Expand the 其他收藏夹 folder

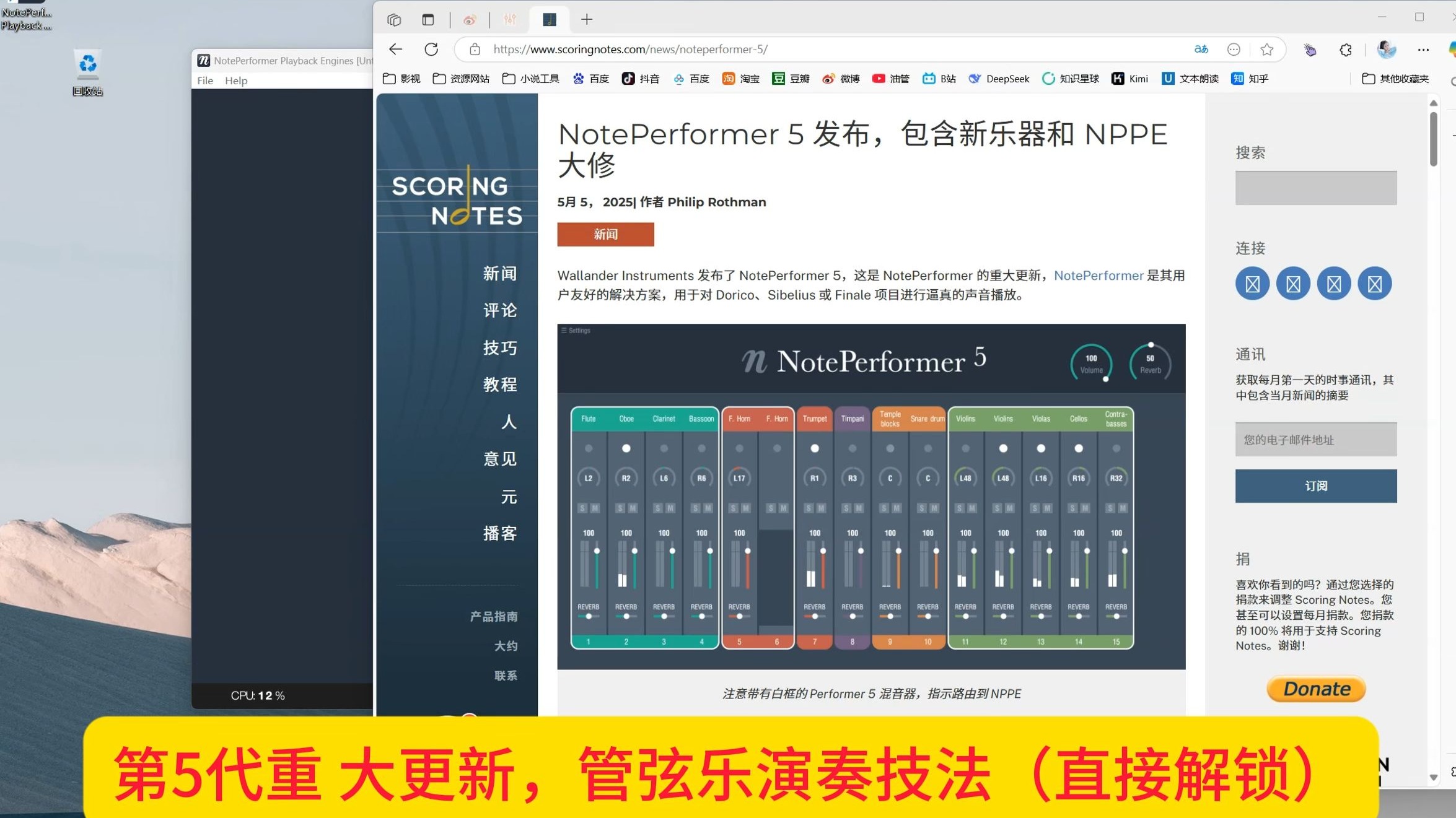pos(1395,79)
